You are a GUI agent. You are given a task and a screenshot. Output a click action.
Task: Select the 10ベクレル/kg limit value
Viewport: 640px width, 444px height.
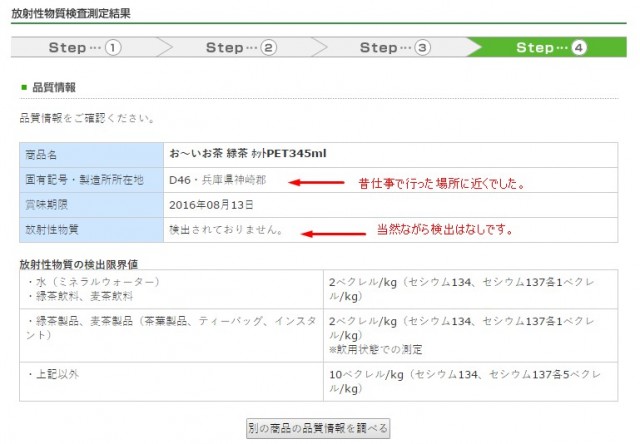(x=465, y=382)
